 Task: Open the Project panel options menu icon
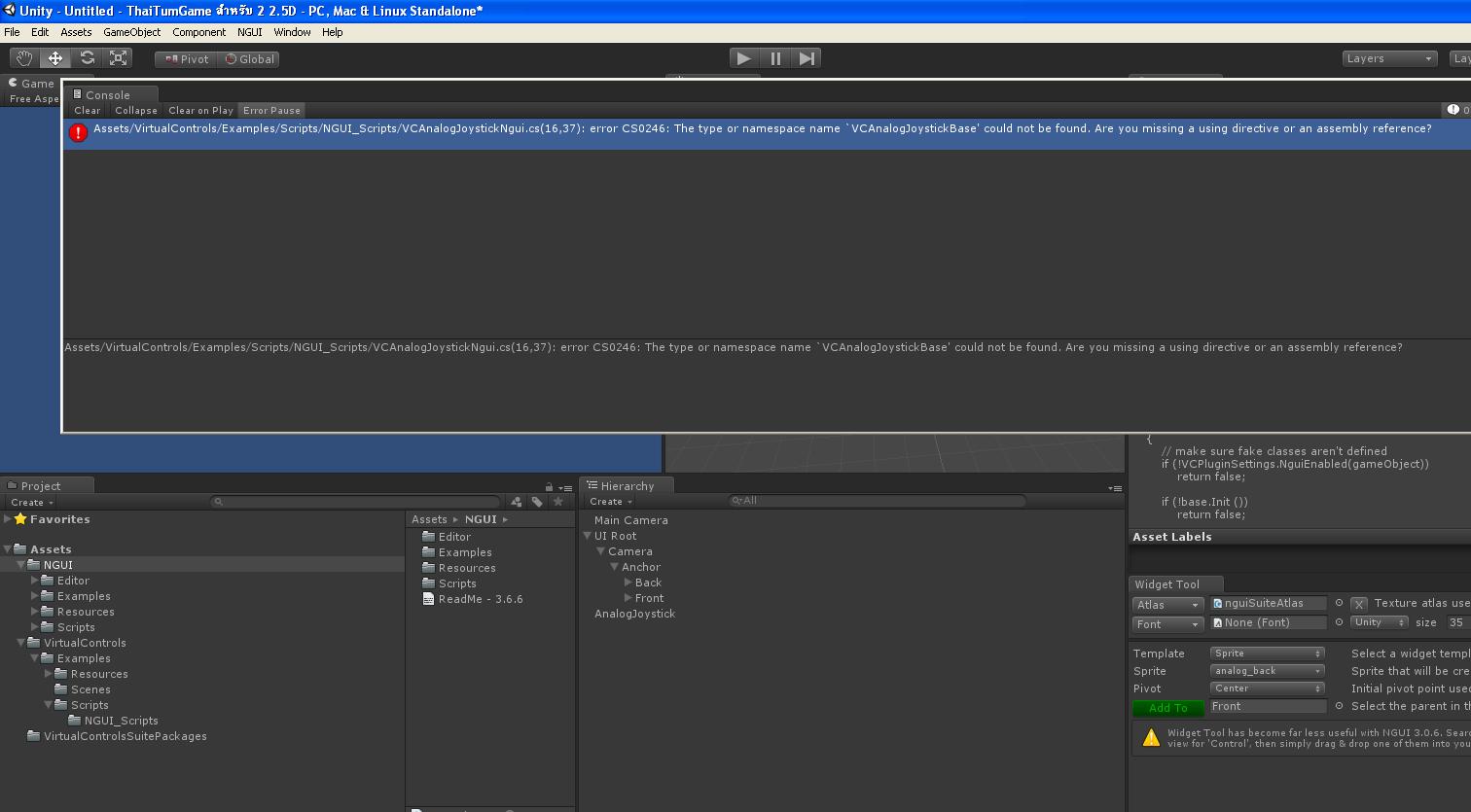point(565,487)
